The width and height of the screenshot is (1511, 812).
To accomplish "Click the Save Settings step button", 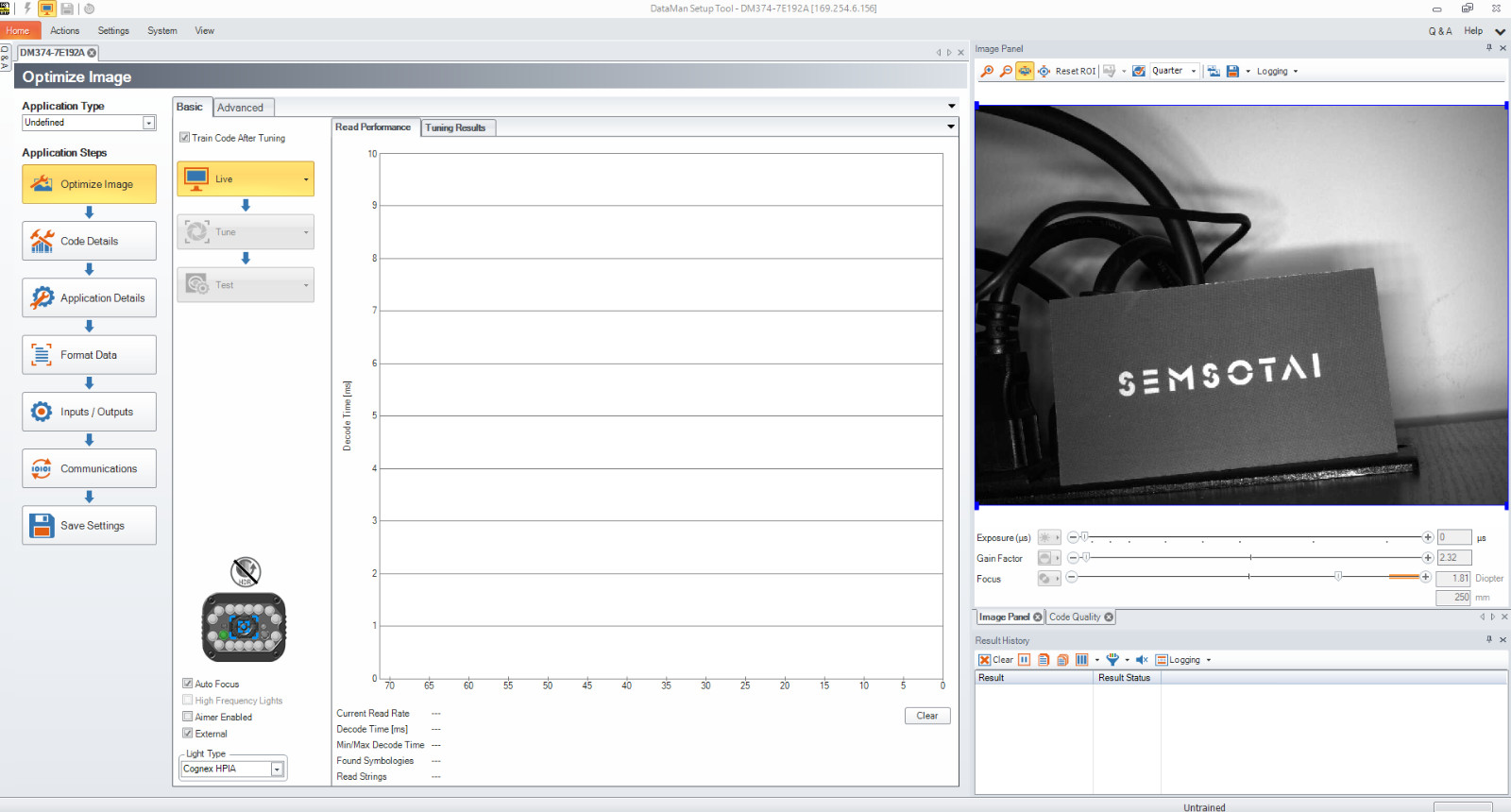I will 90,526.
